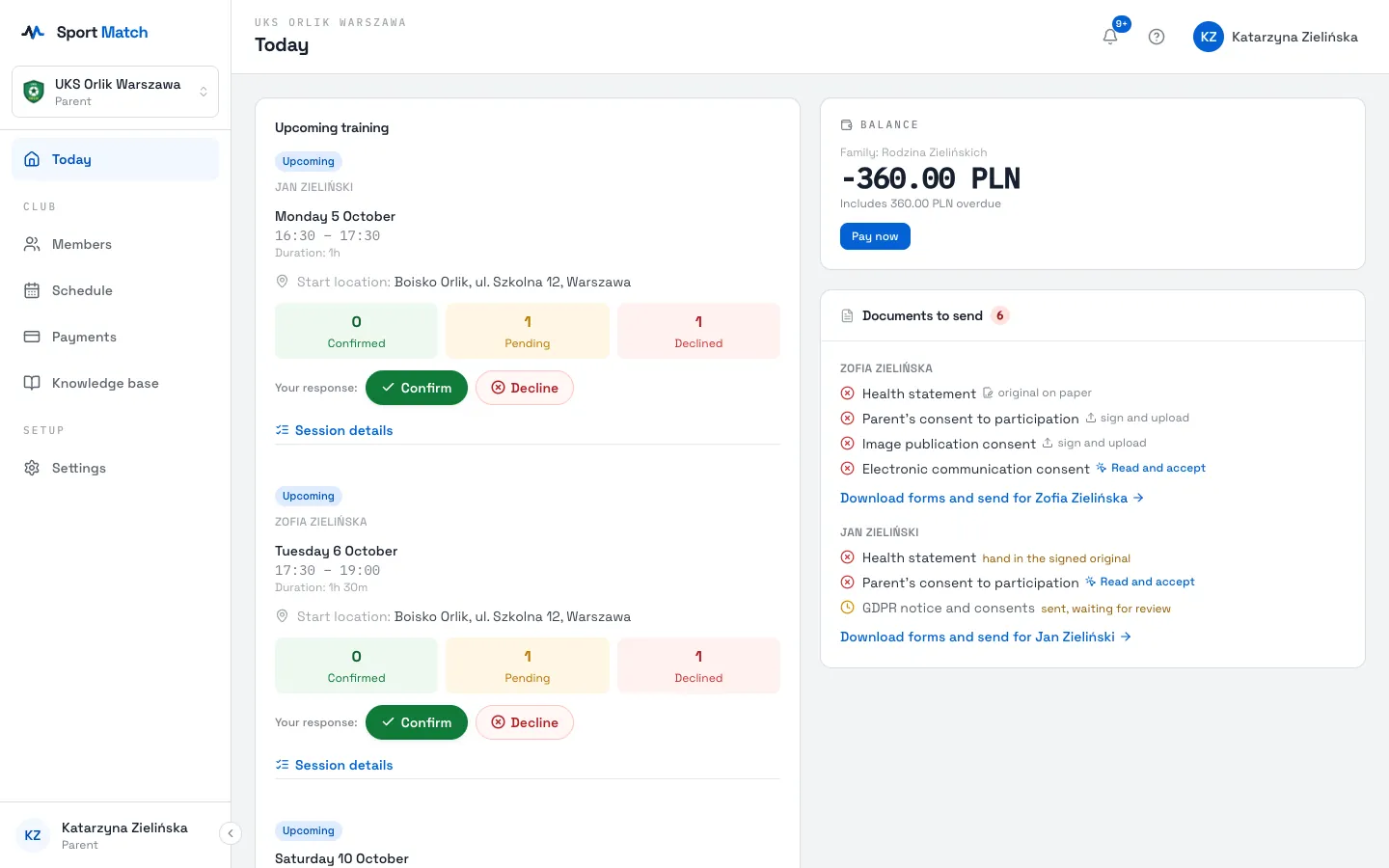The width and height of the screenshot is (1389, 868).
Task: Click the Balance wallet icon
Action: 846,124
